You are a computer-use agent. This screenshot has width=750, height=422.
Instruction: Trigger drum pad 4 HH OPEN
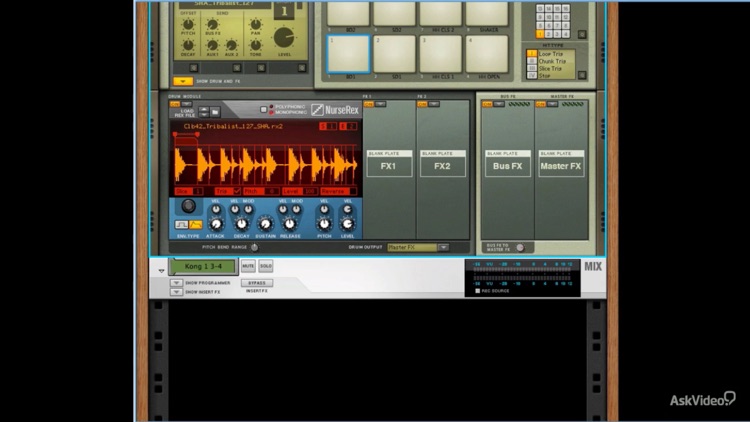tap(486, 54)
